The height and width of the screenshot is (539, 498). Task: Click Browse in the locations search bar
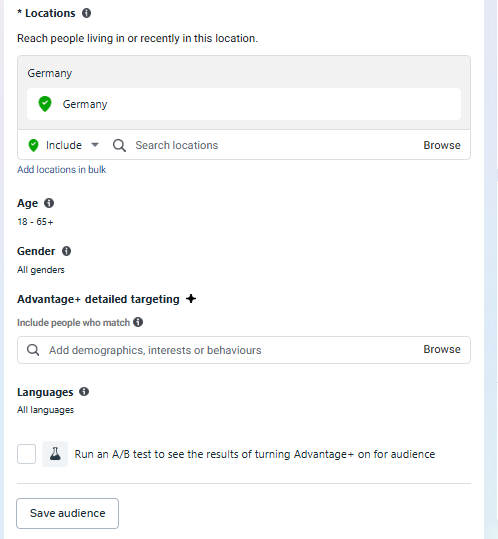point(442,145)
